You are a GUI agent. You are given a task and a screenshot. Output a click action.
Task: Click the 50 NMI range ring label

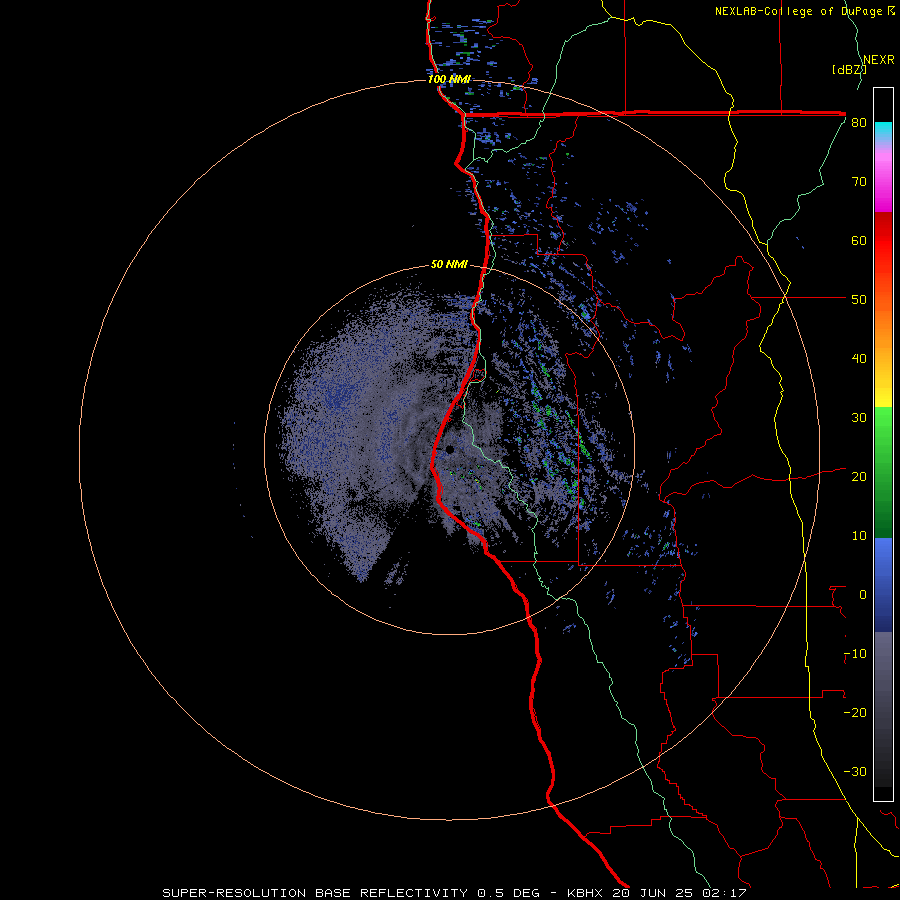pos(449,264)
